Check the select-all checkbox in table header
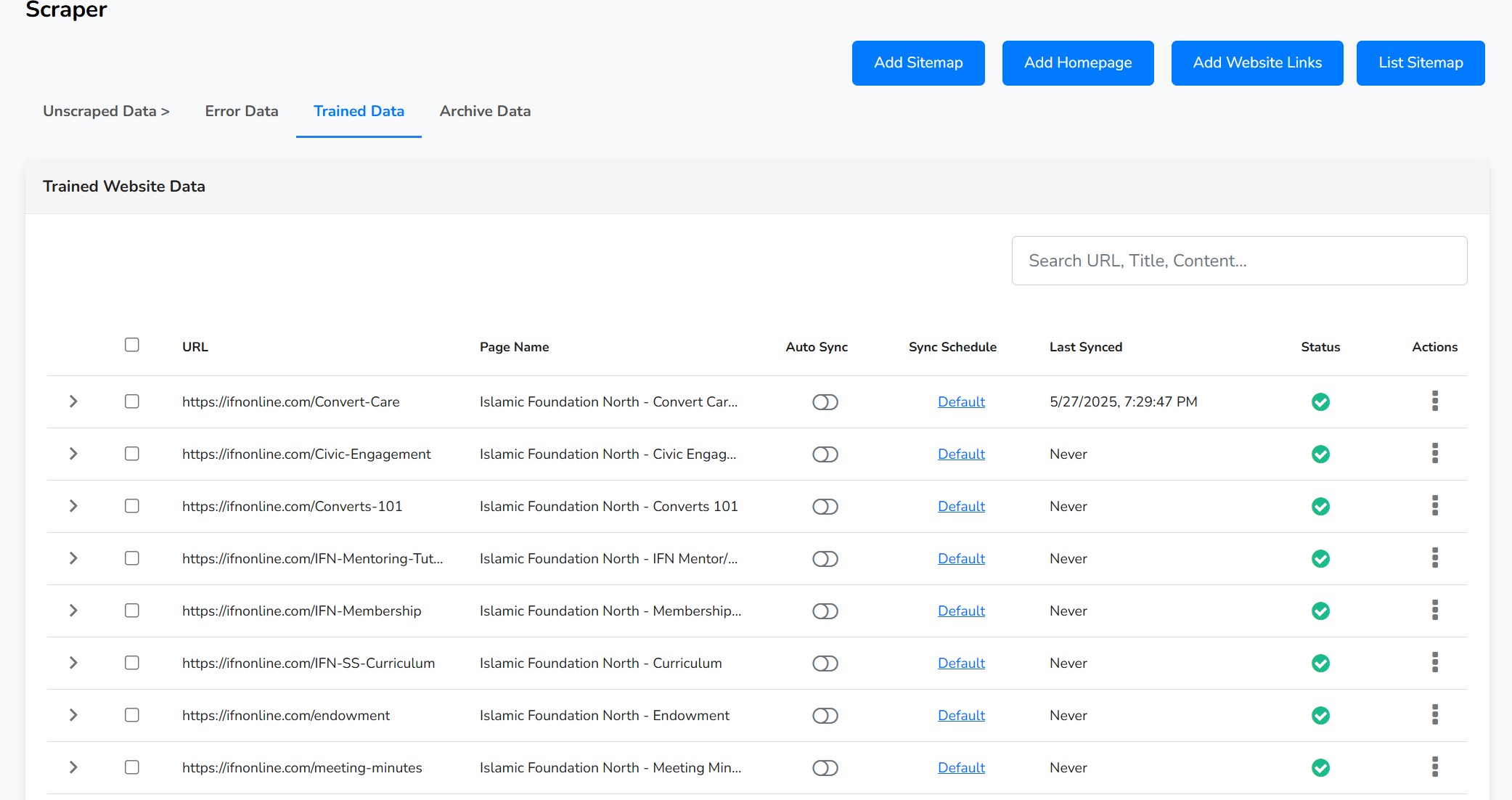 click(131, 345)
